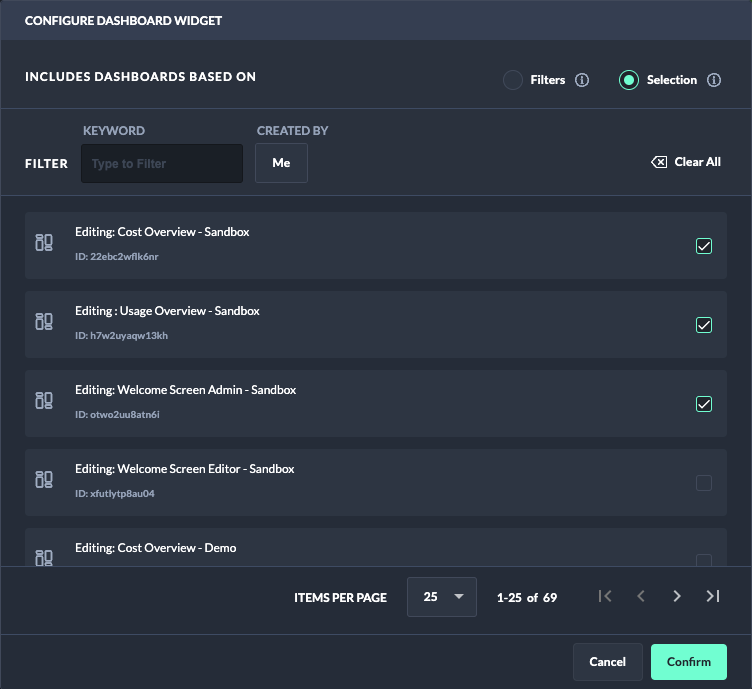Viewport: 752px width, 689px height.
Task: Check Editing: Welcome Screen Editor - Sandbox checkbox
Action: click(x=704, y=483)
